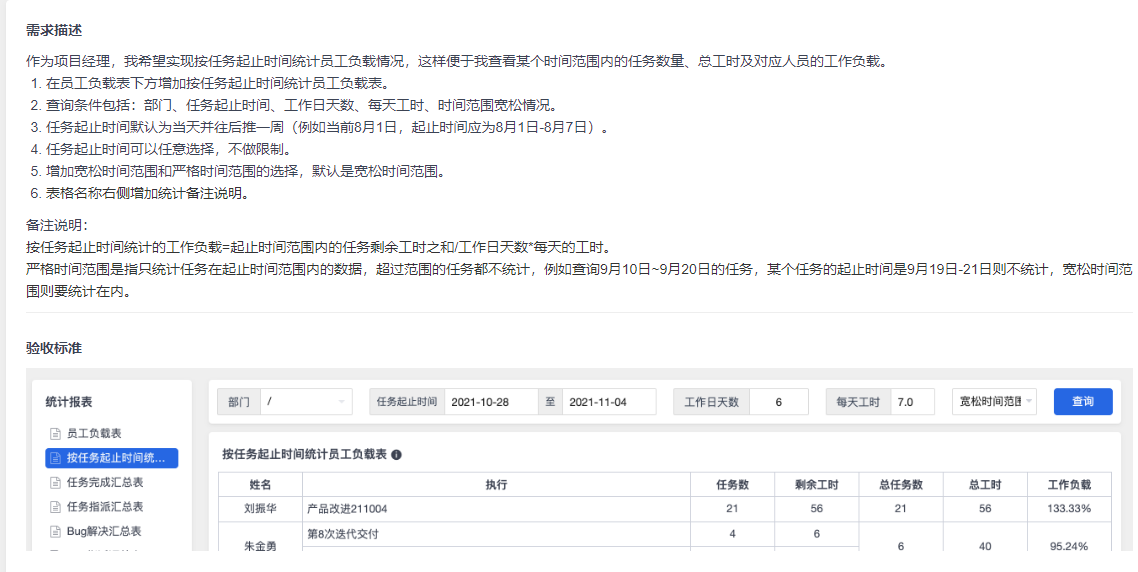Click the 姓名 column header
Viewport: 1138px width, 572px height.
(261, 485)
